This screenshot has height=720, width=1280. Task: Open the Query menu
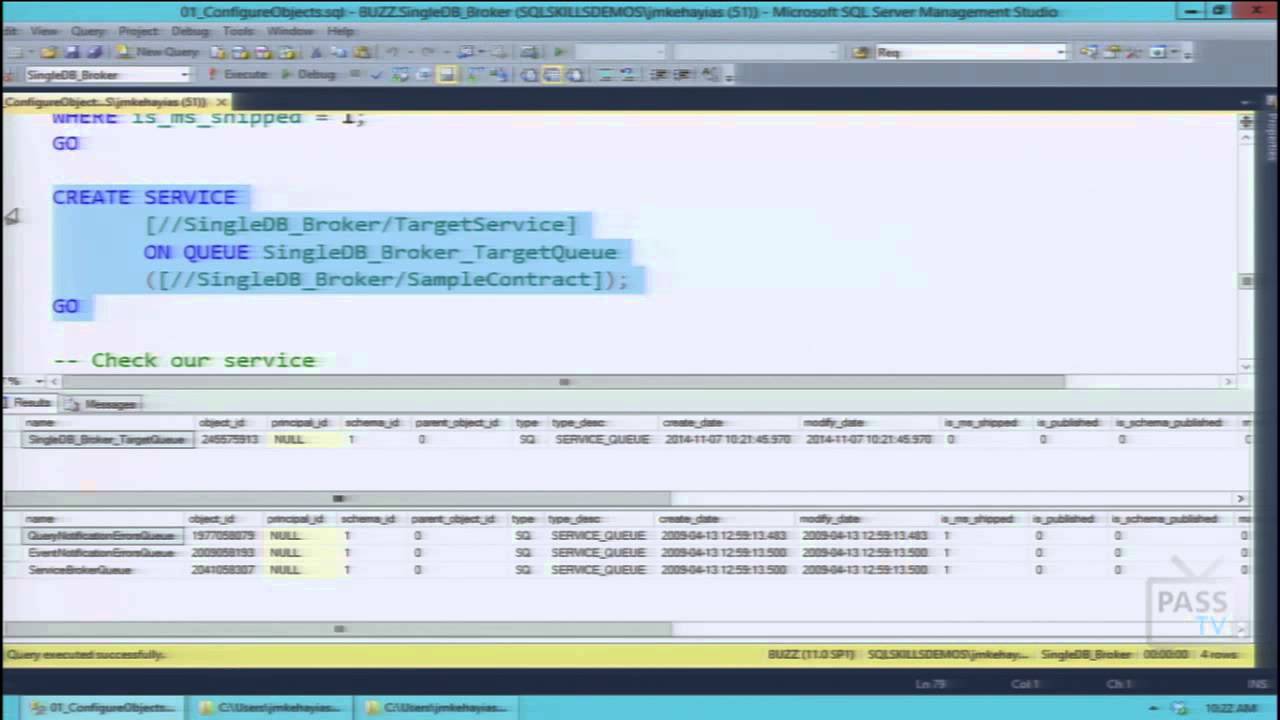(x=87, y=31)
